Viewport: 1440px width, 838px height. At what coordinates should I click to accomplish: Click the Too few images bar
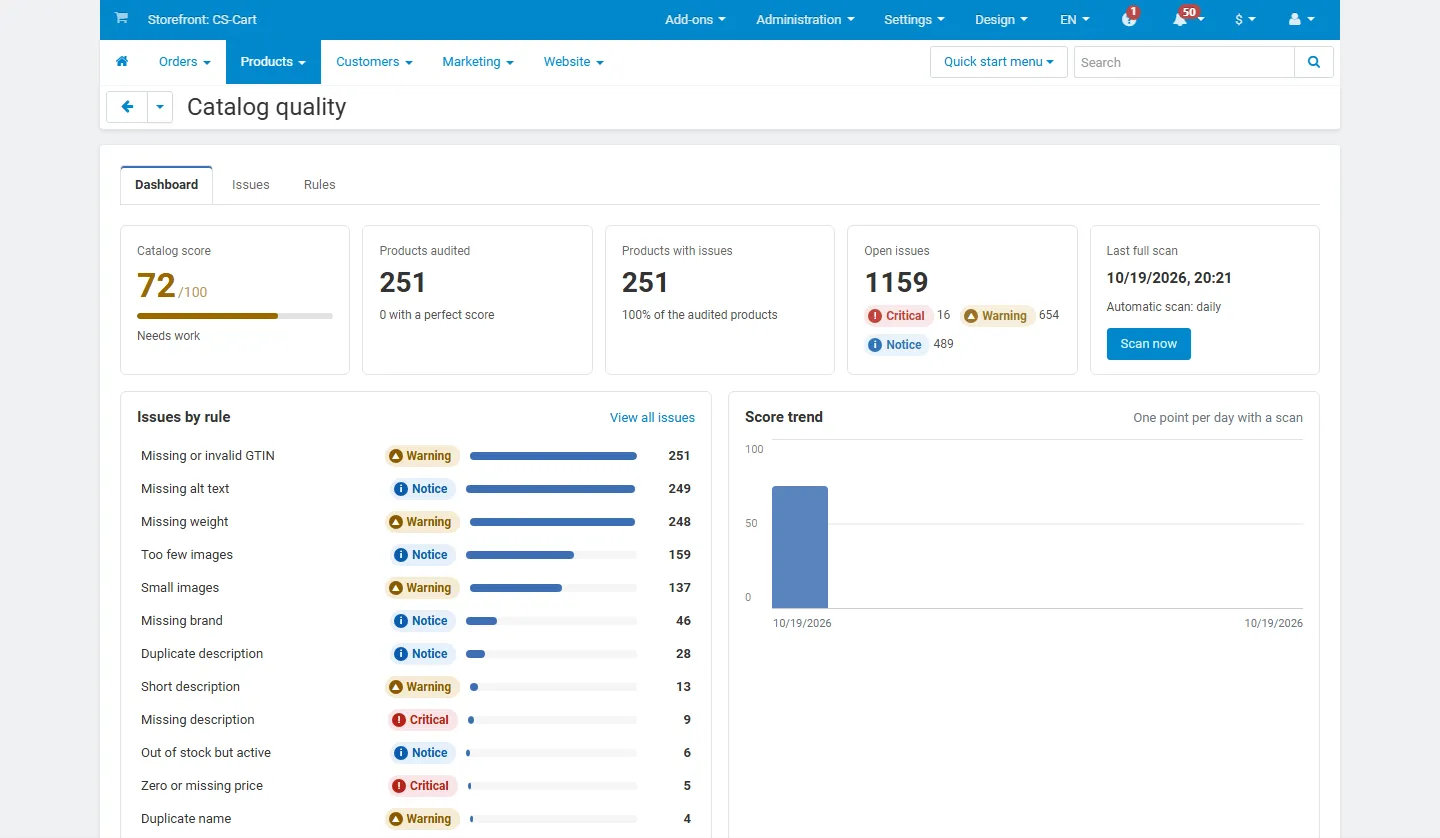coord(551,555)
